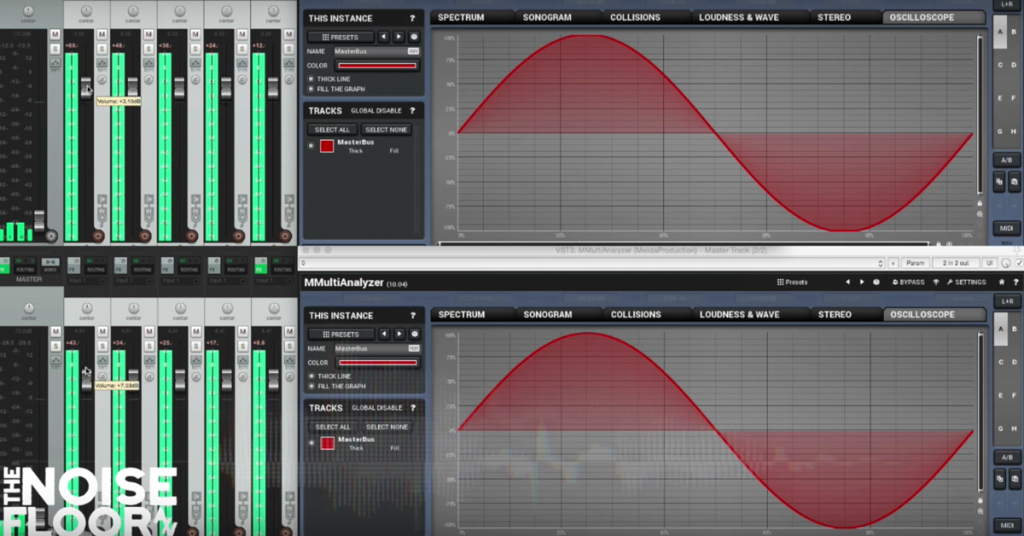Viewport: 1024px width, 536px height.
Task: Next preset arrow in MMultiAnalyzer title bar
Action: pos(861,282)
